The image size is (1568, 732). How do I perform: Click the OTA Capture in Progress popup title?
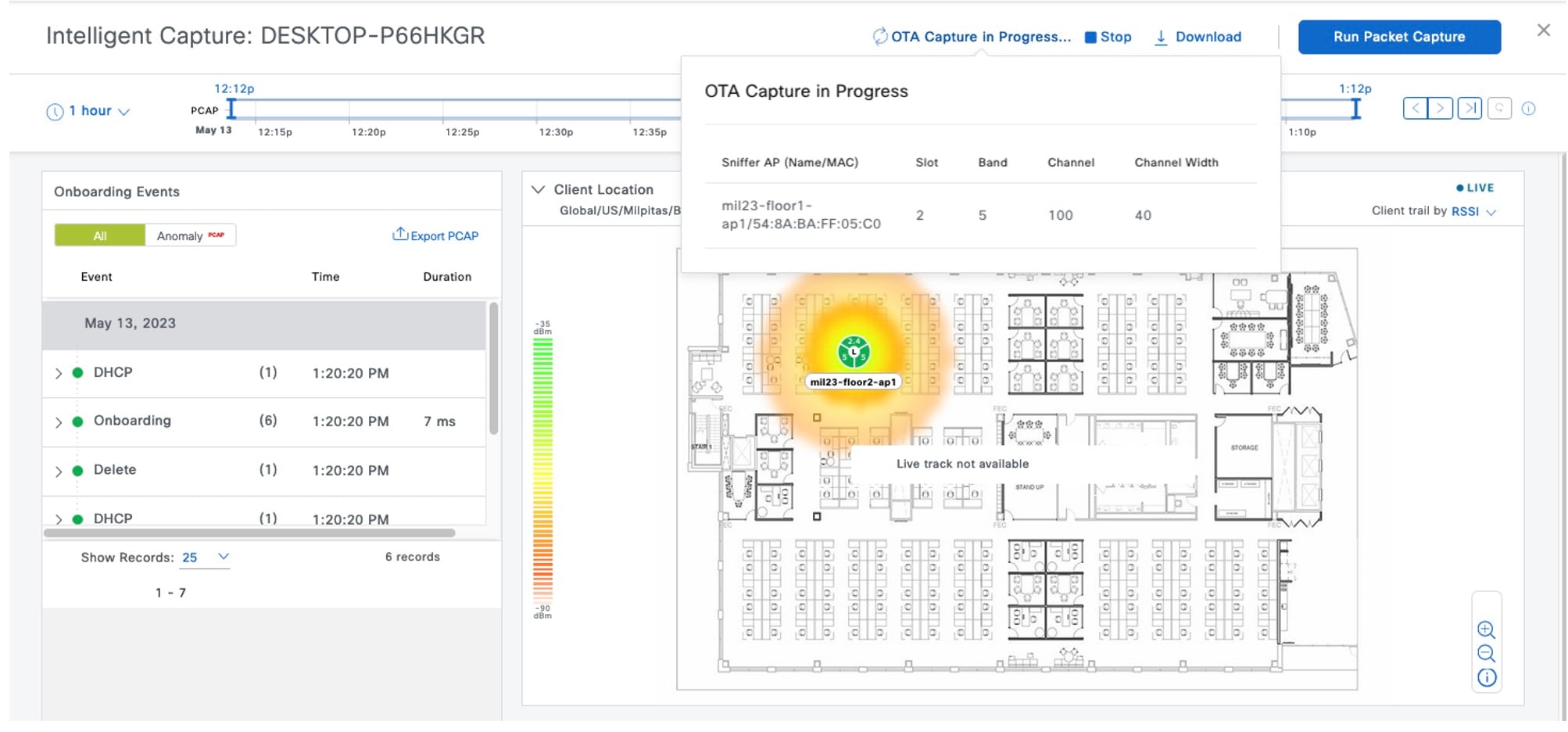806,91
